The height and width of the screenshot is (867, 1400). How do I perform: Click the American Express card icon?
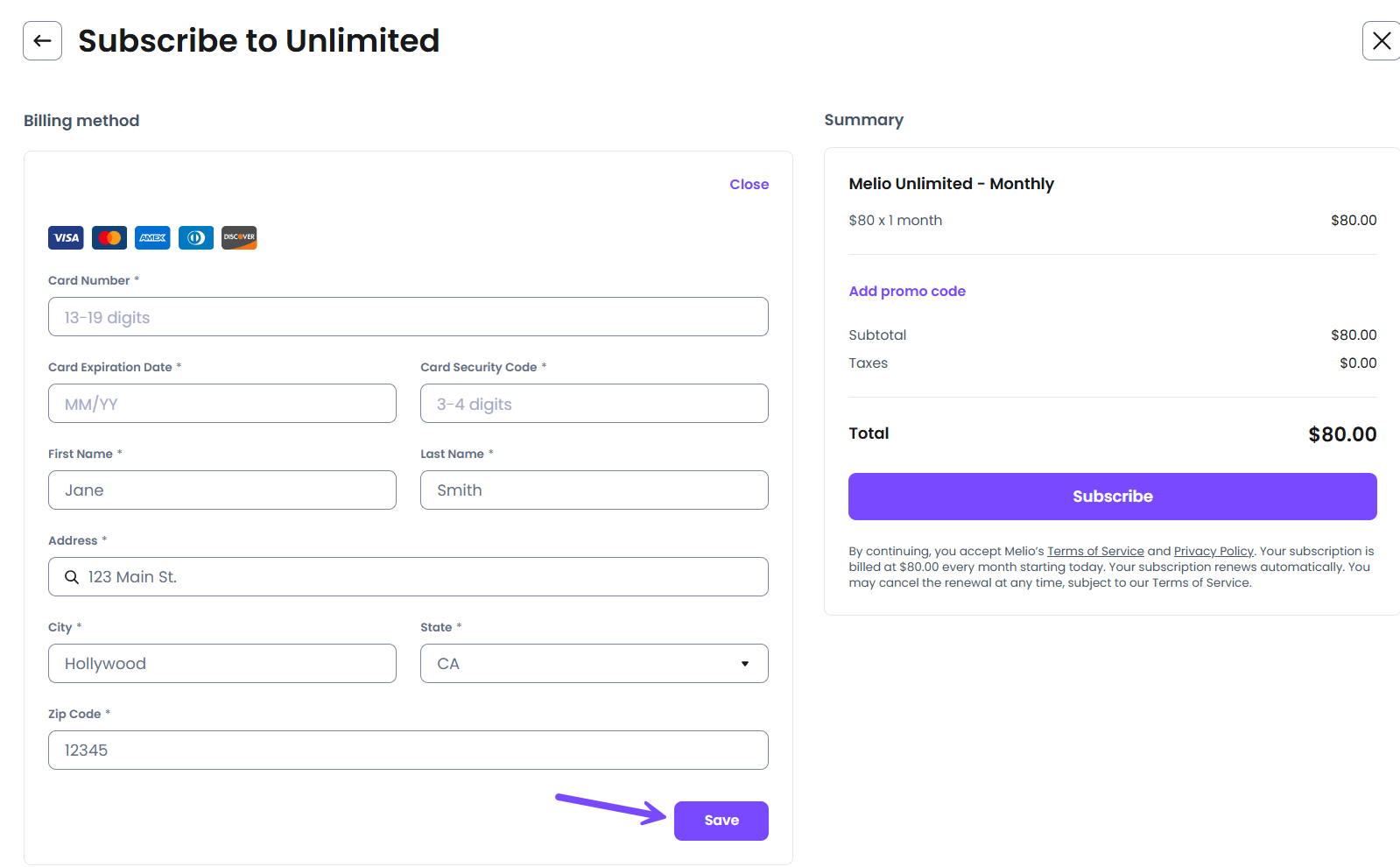(x=152, y=237)
